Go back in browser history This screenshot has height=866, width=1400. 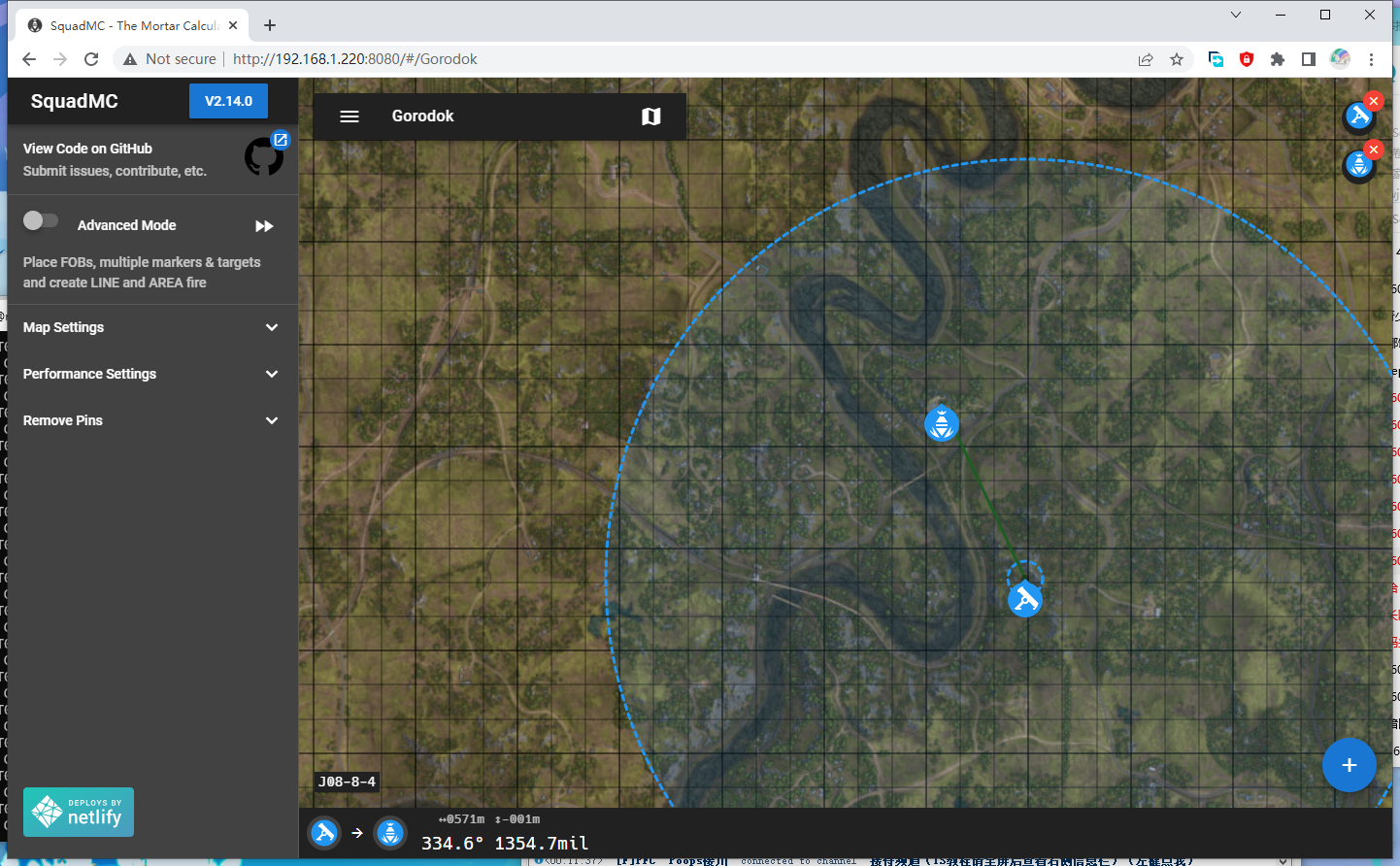[29, 59]
